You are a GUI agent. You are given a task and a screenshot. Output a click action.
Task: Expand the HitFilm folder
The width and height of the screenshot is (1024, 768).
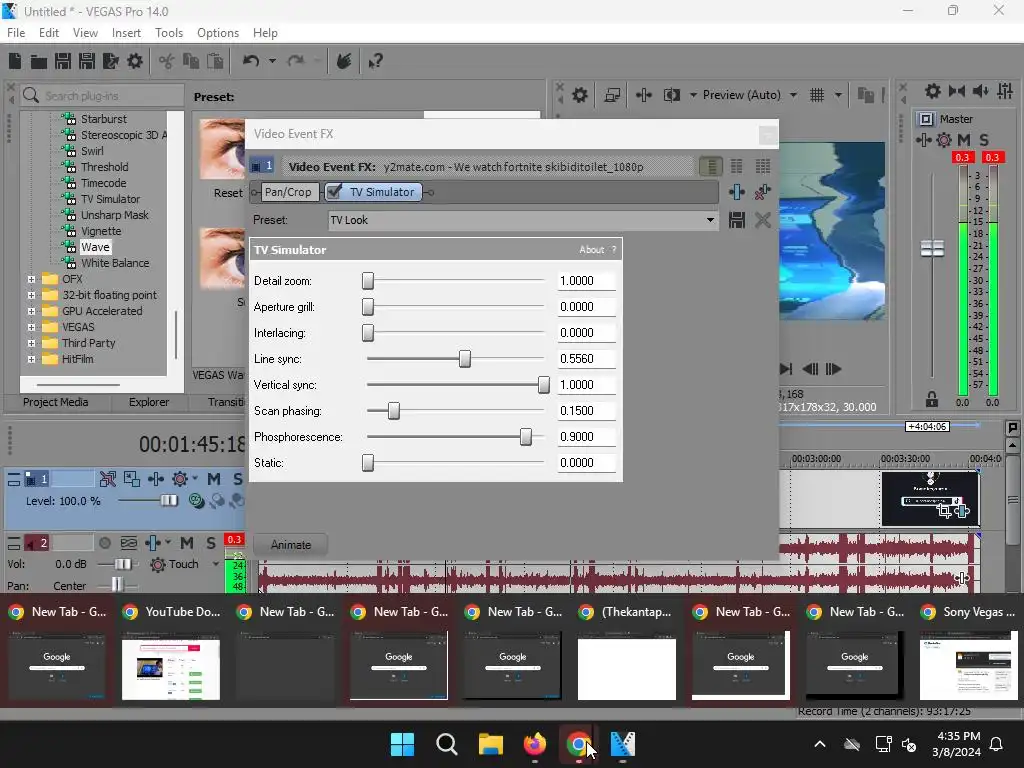coord(31,359)
